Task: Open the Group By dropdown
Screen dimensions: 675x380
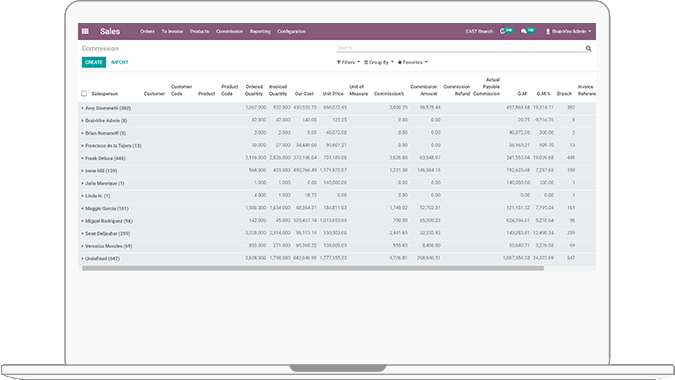Action: click(x=378, y=62)
